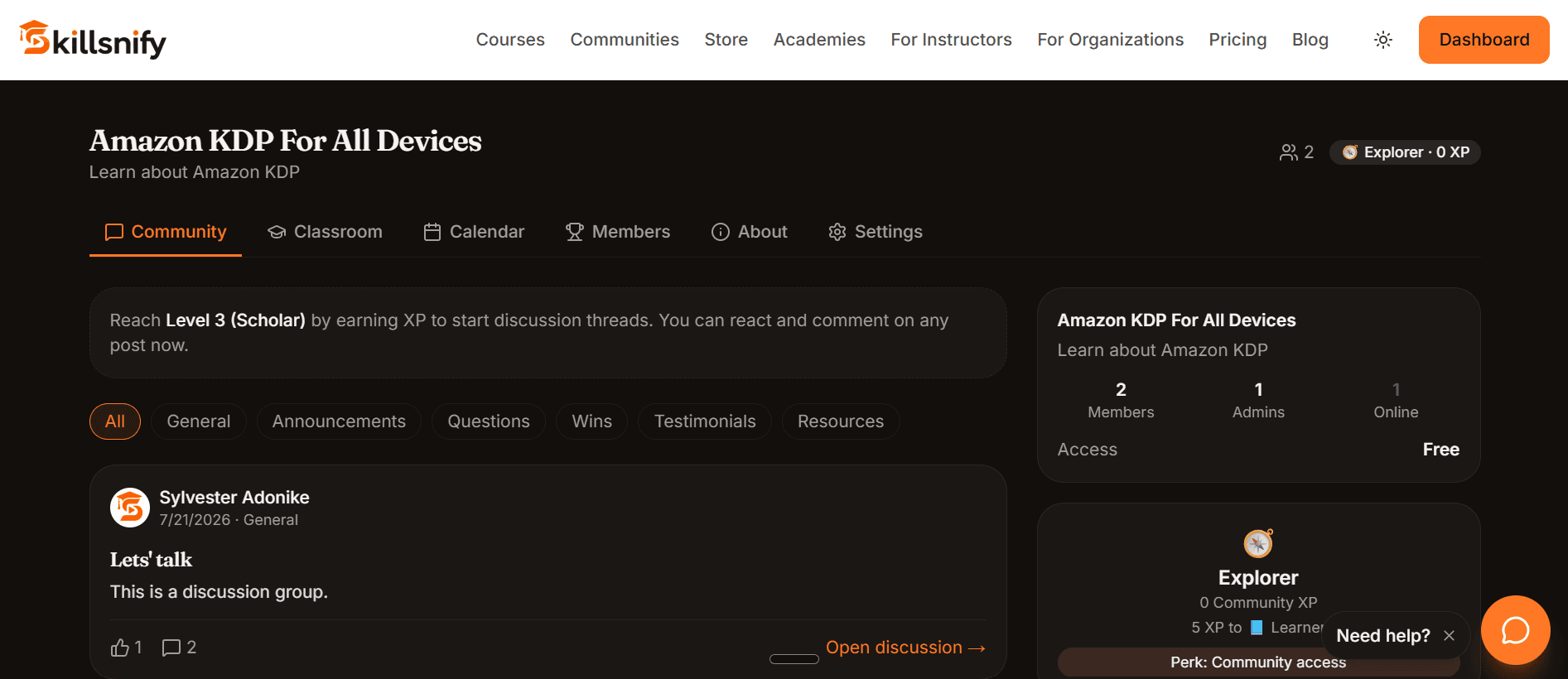Viewport: 1568px width, 679px height.
Task: Open the chat support bubble icon
Action: coord(1515,630)
